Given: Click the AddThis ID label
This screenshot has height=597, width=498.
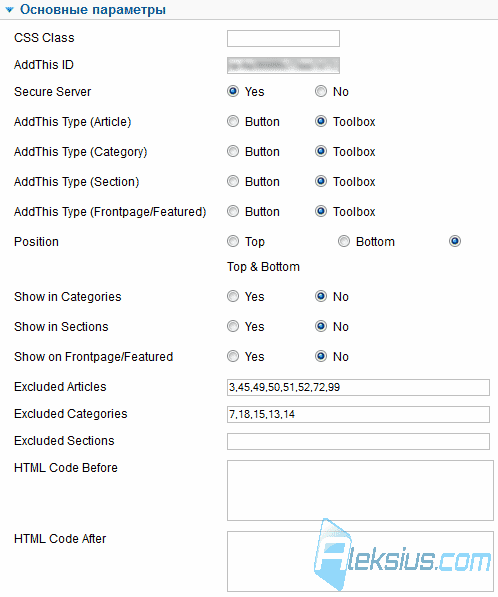Looking at the screenshot, I should point(44,65).
